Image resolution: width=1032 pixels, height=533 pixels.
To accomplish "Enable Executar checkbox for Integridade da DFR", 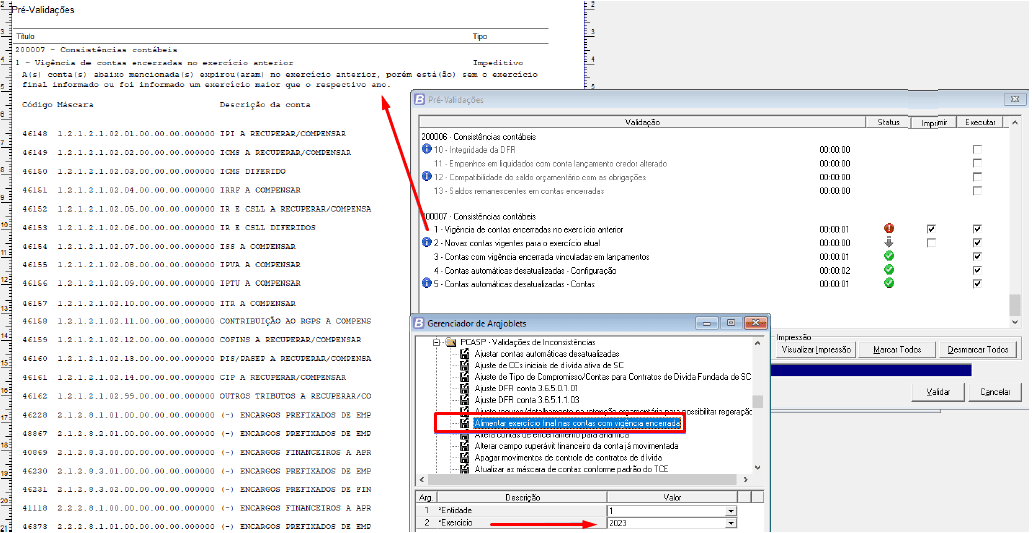I will pos(977,149).
